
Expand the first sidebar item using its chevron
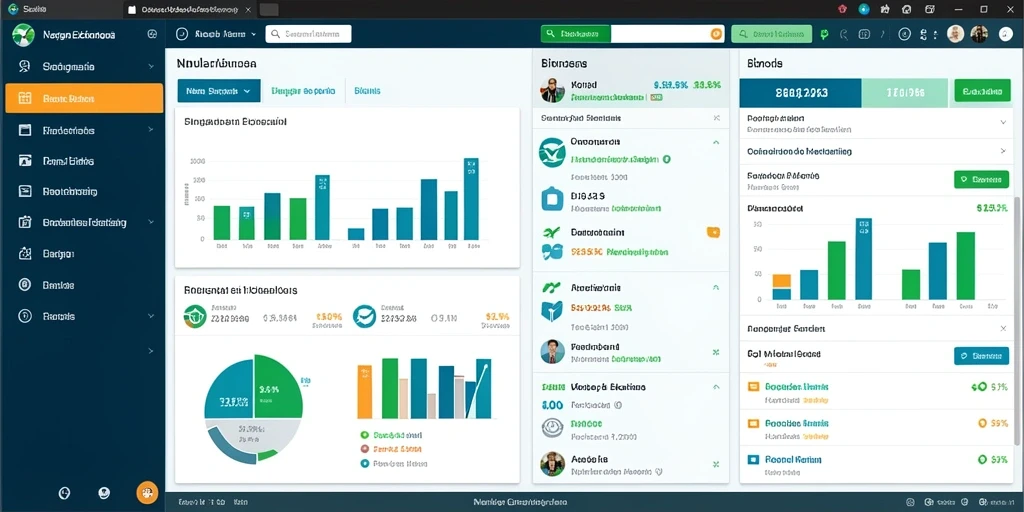(x=151, y=67)
